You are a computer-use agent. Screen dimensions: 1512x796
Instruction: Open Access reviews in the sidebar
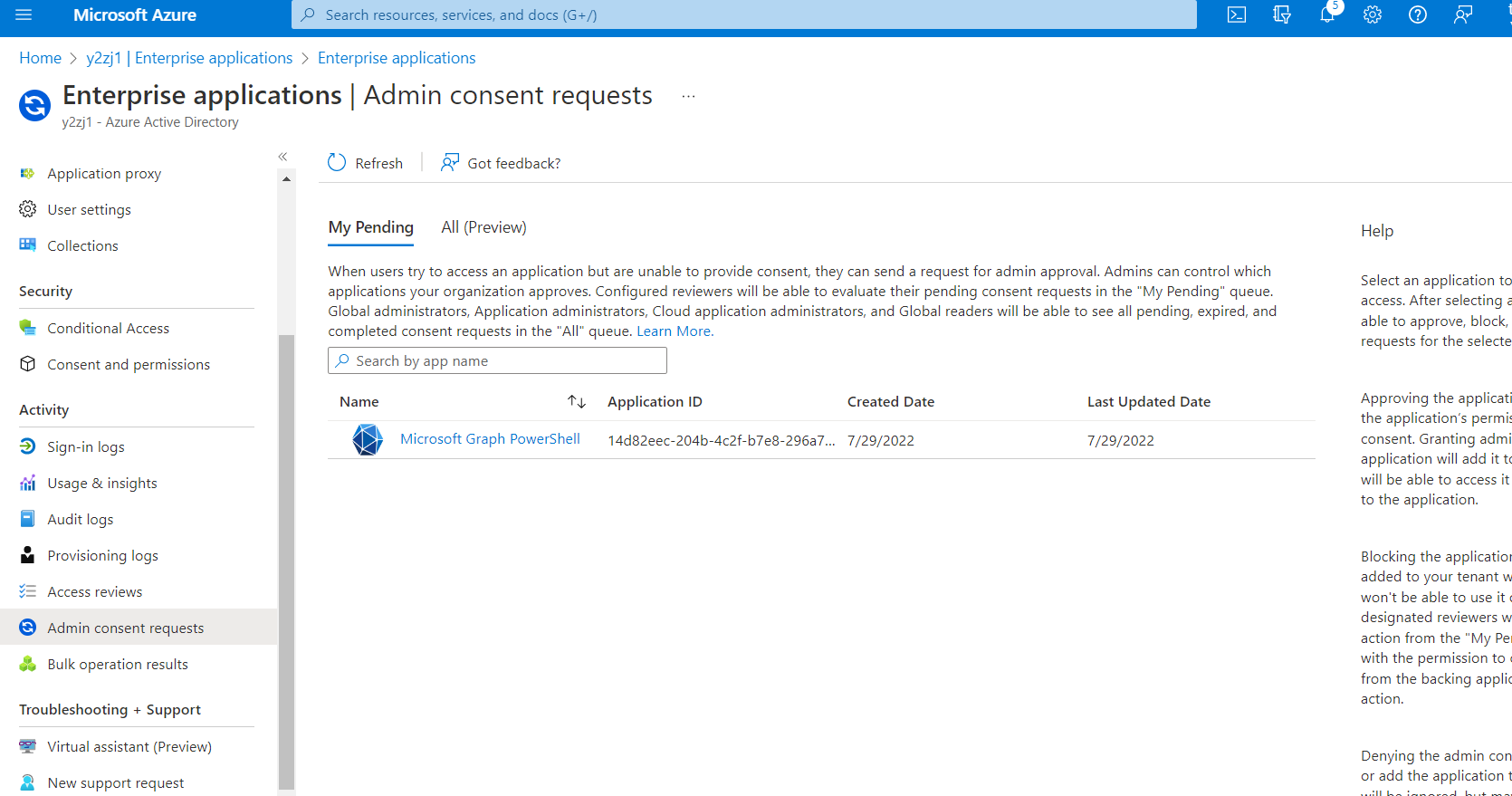pyautogui.click(x=95, y=591)
